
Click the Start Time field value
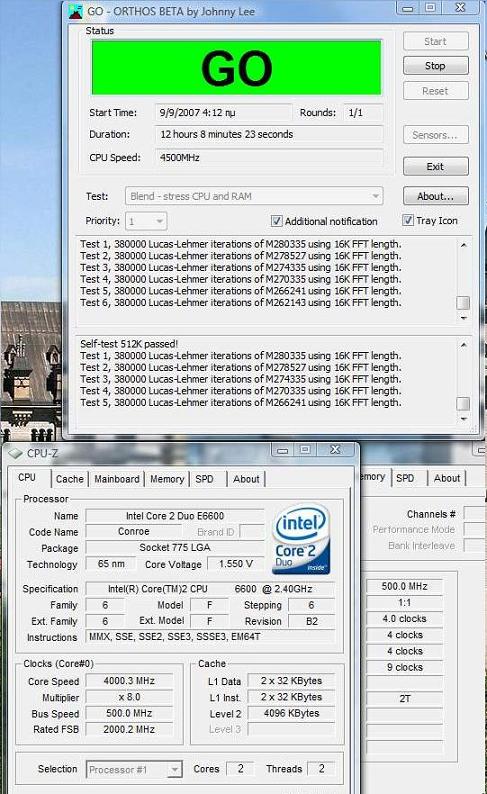pyautogui.click(x=223, y=112)
